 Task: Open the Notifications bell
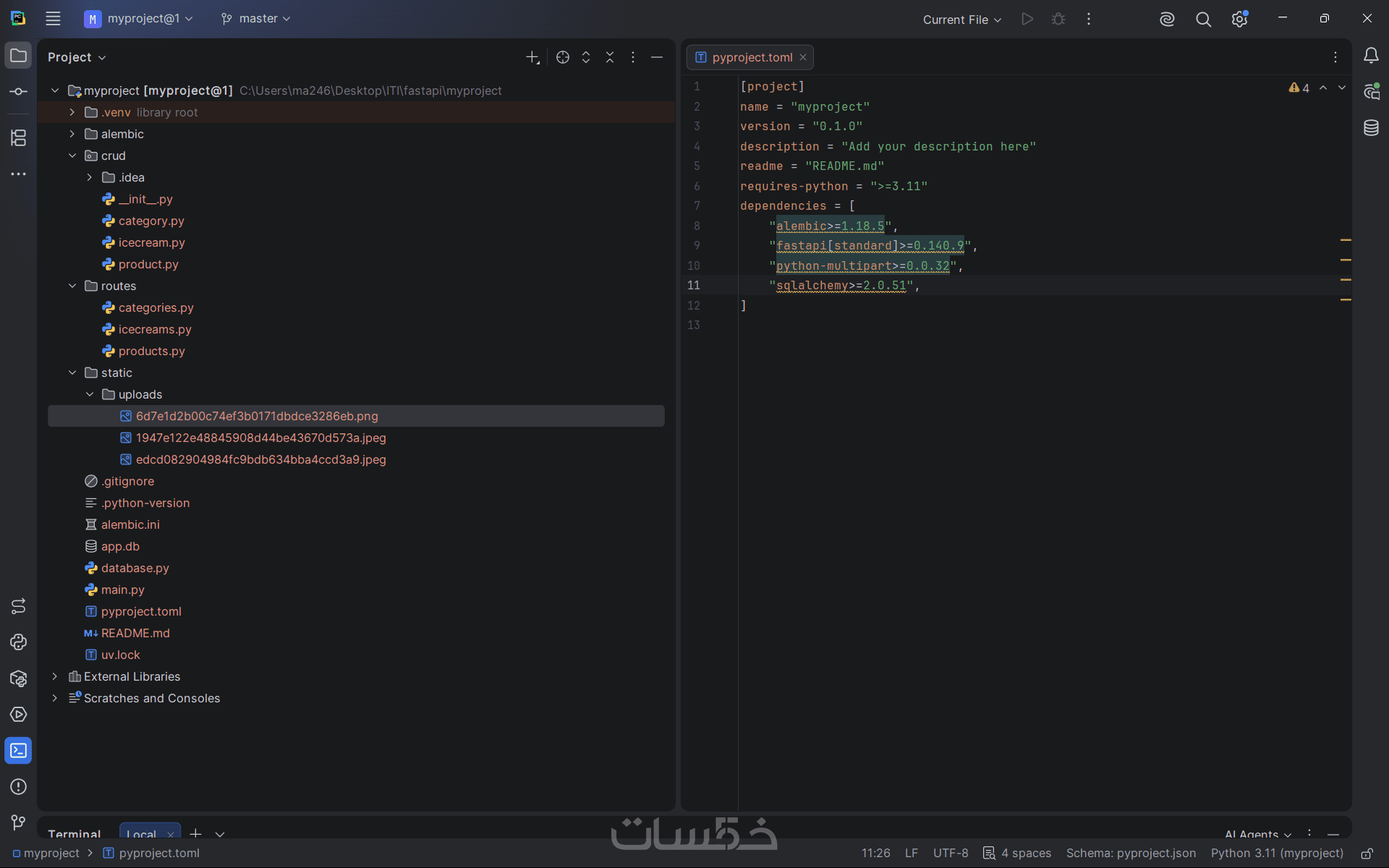click(1371, 56)
